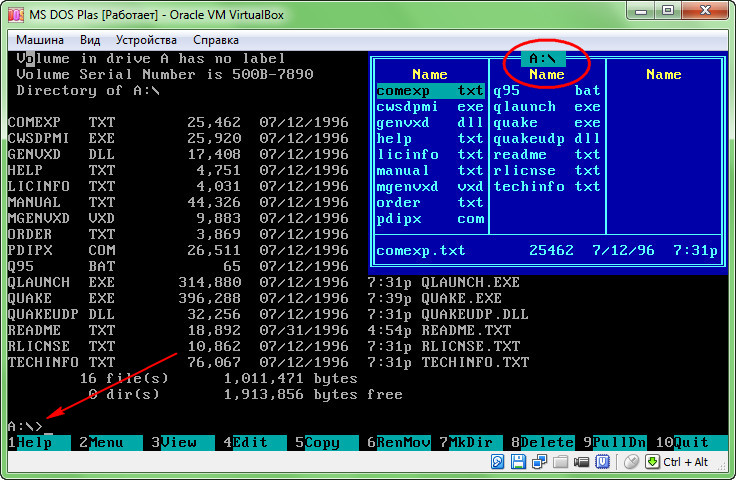This screenshot has width=736, height=480.
Task: Click the 3 View function key
Action: pyautogui.click(x=183, y=442)
